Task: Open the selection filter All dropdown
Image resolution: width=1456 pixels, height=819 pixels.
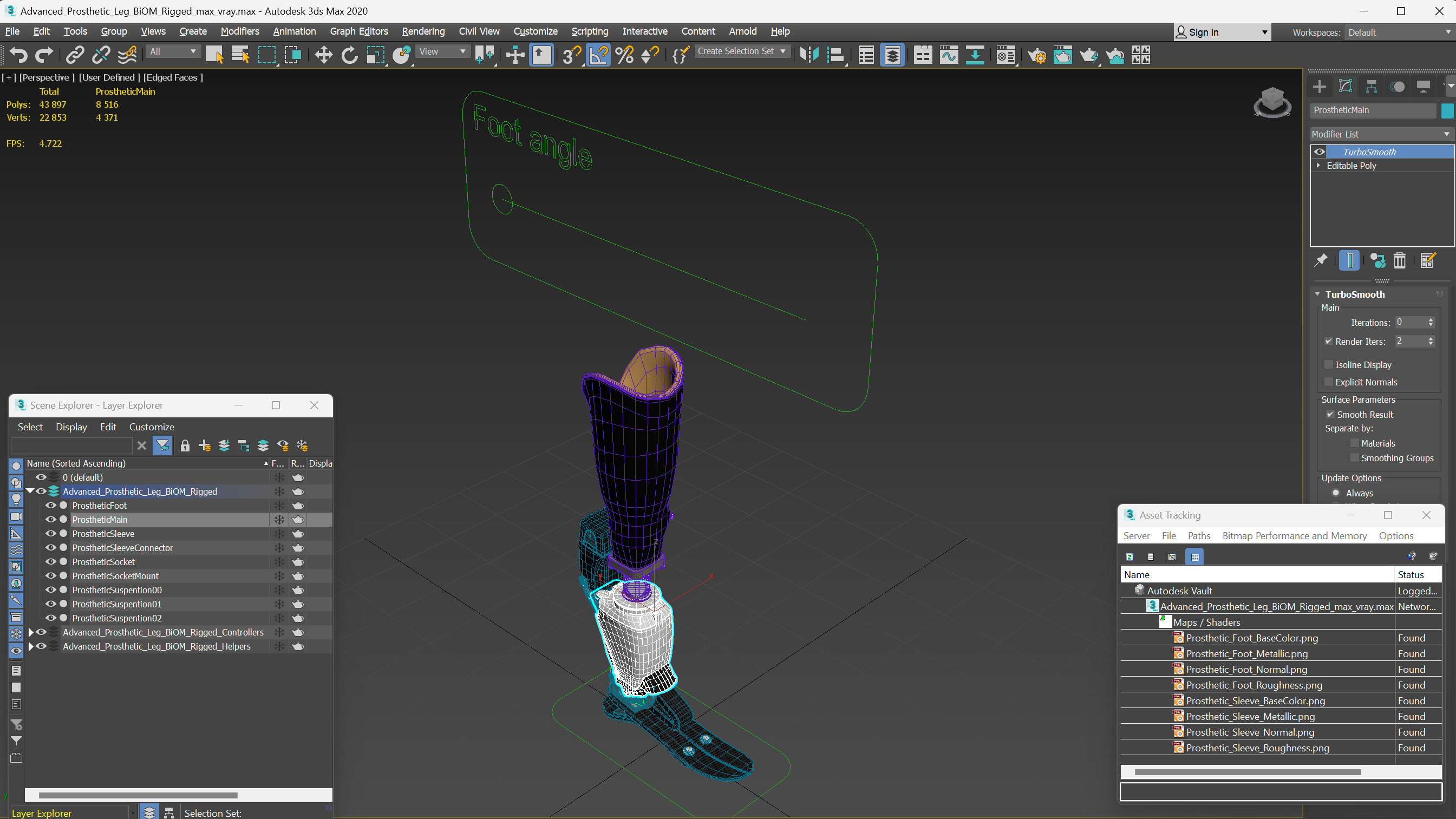Action: (173, 51)
